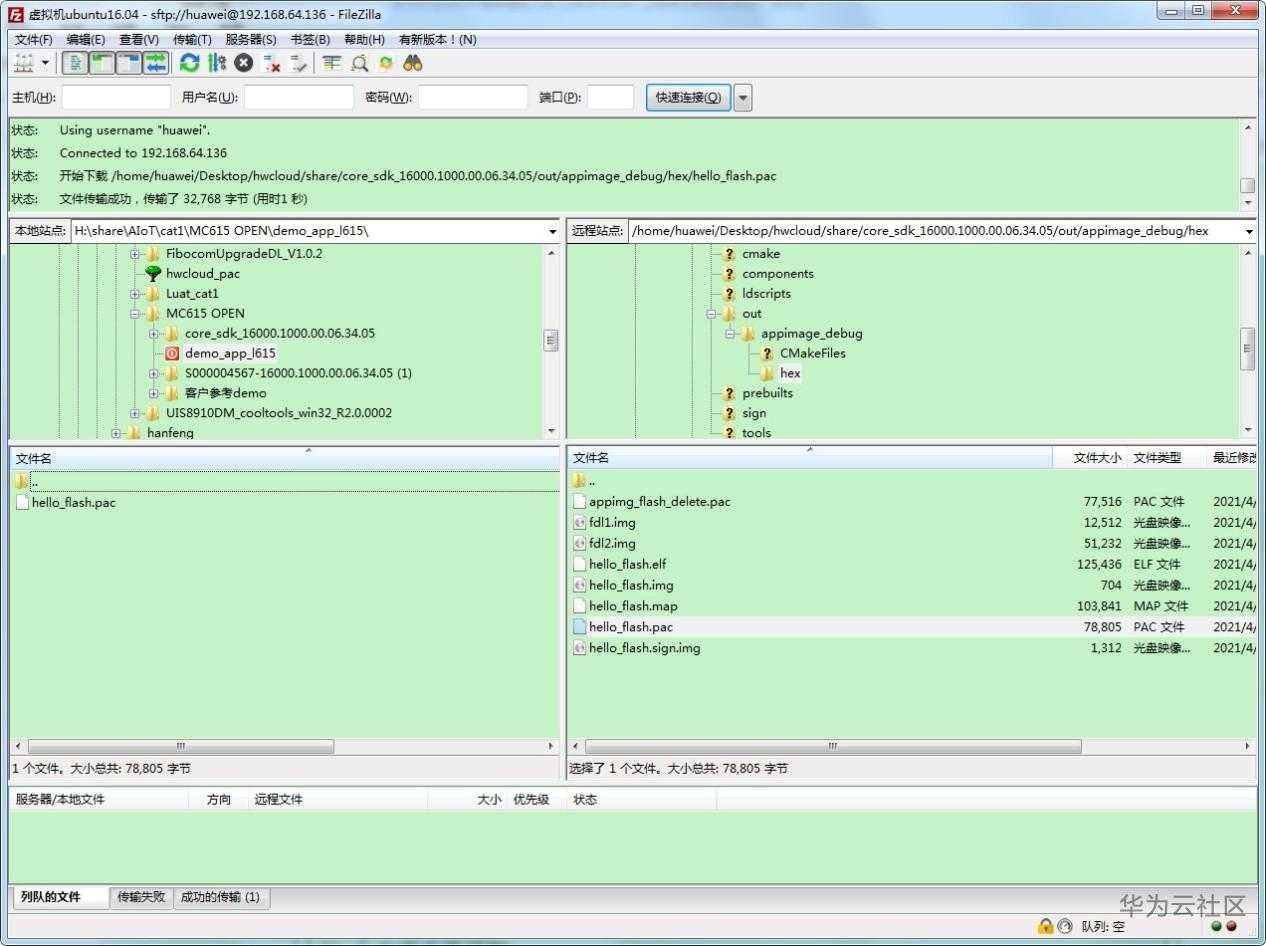This screenshot has width=1266, height=946.
Task: Open quick connect history dropdown
Action: (x=743, y=97)
